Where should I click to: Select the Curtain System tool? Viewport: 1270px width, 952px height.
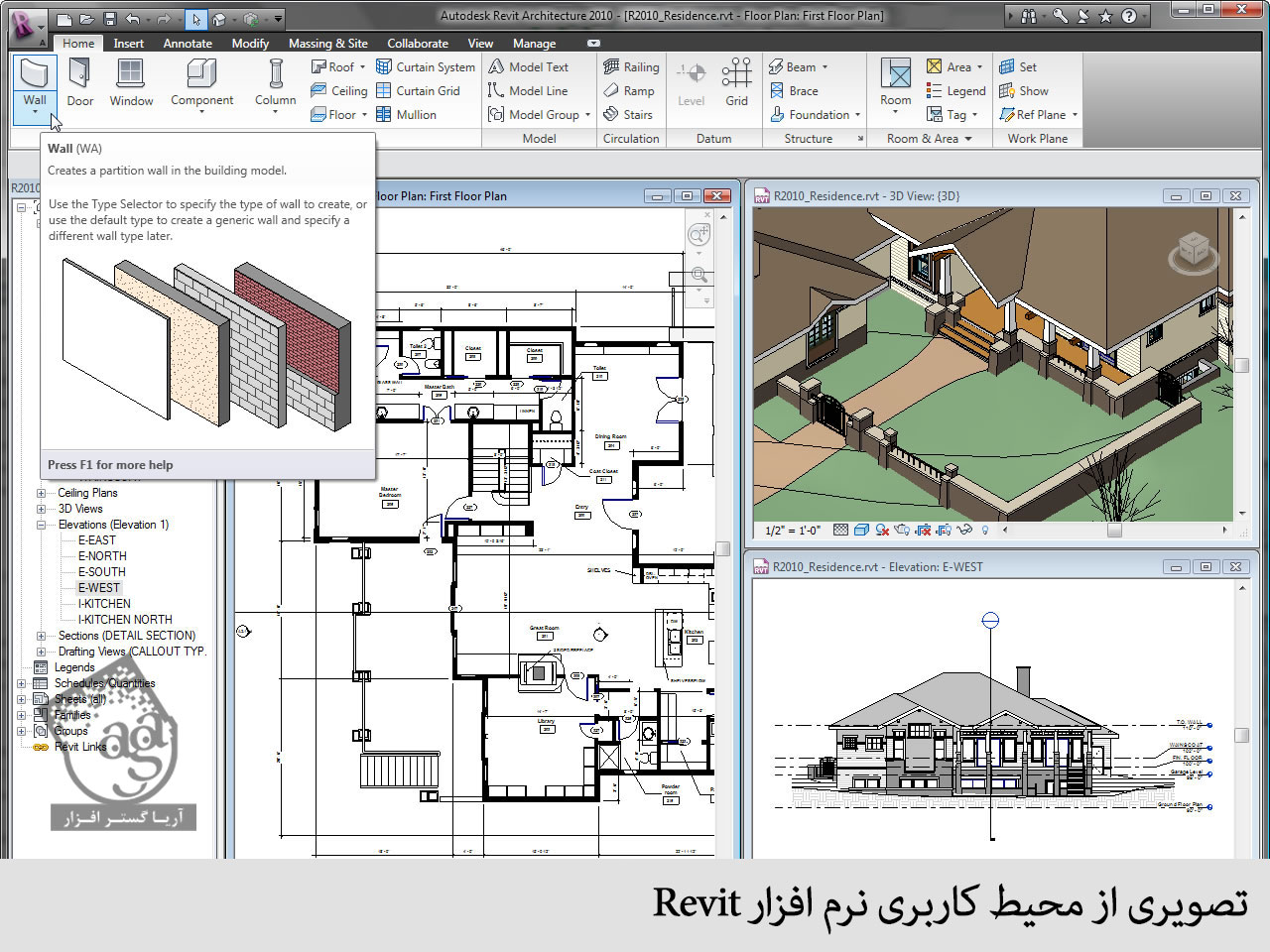[425, 66]
